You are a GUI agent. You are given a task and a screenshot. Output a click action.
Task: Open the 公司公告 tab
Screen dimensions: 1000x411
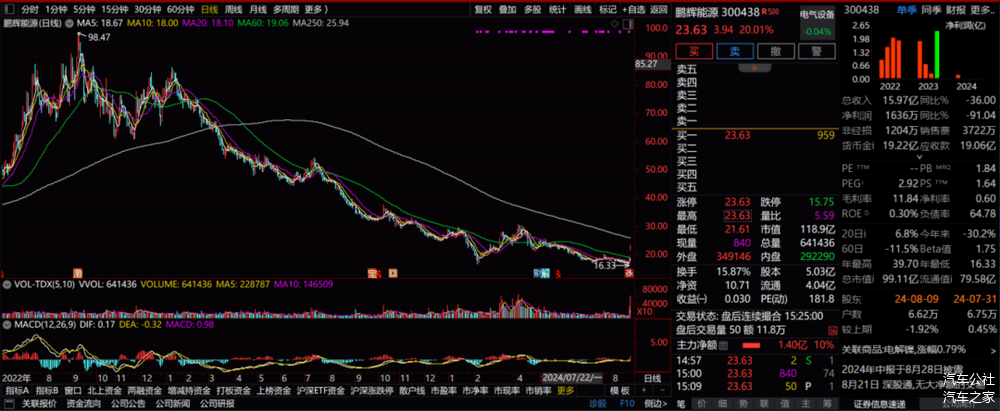128,404
